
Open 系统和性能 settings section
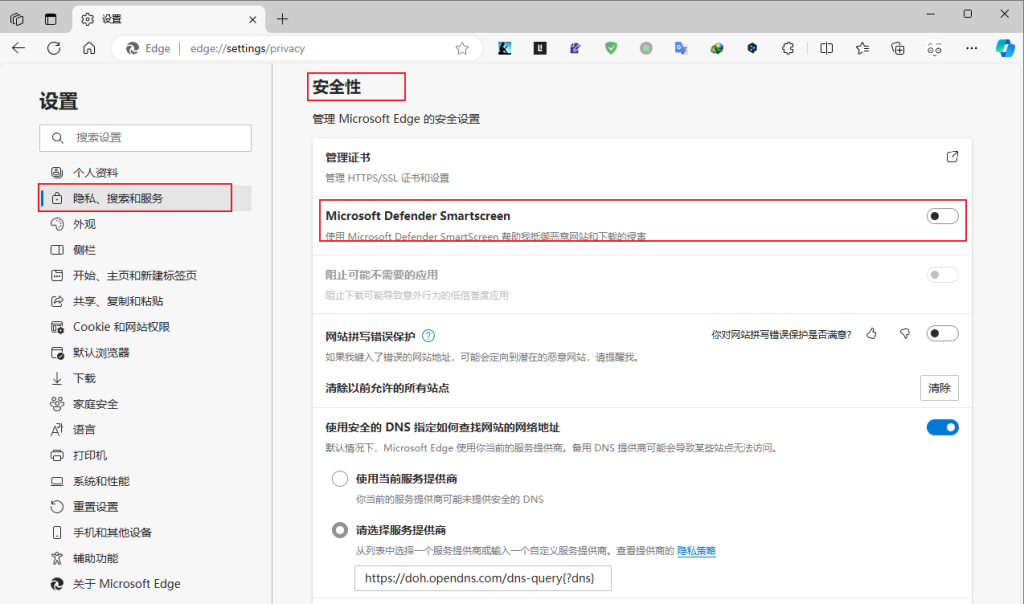coord(145,481)
